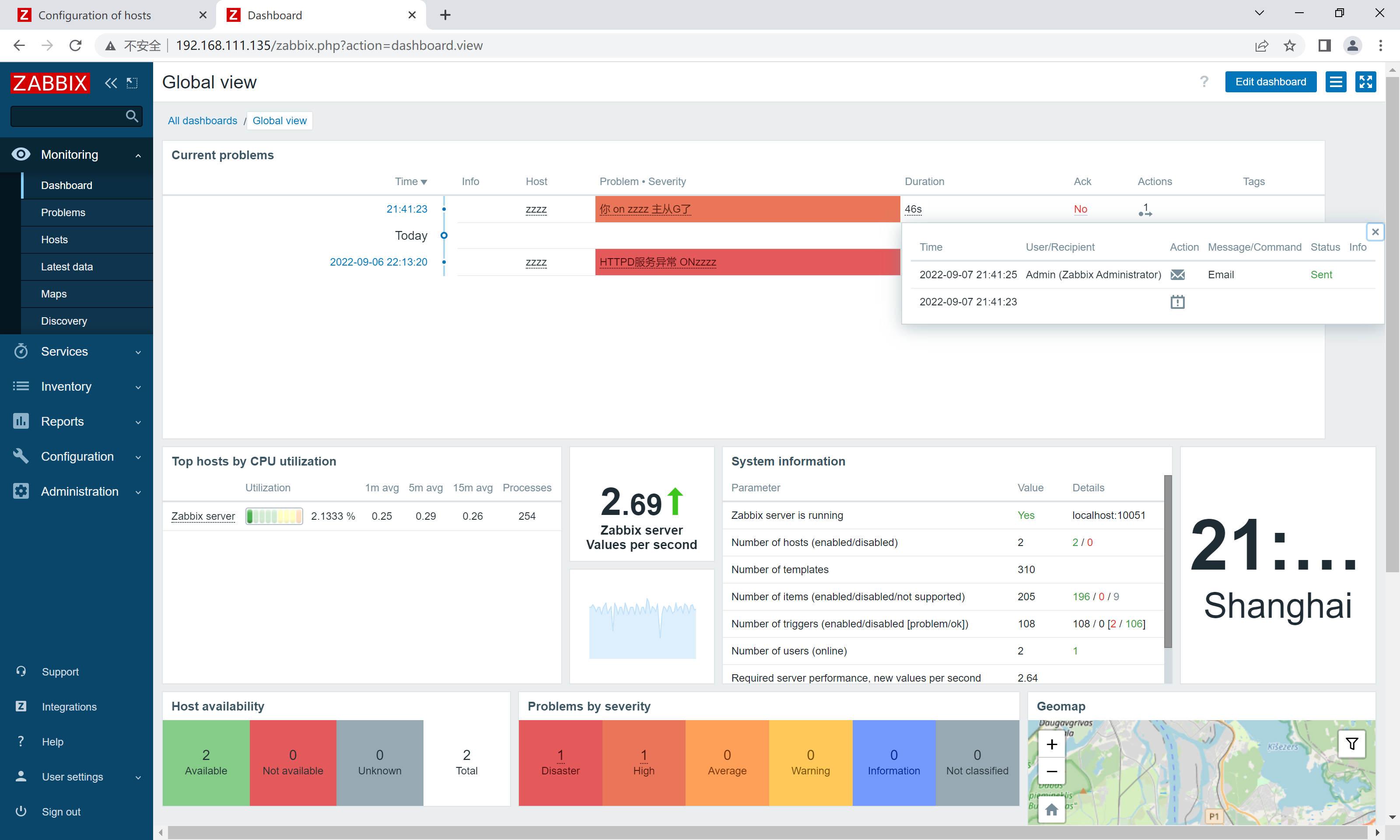Screen dimensions: 1400x840
Task: Click the Integrations Z icon
Action: click(21, 707)
